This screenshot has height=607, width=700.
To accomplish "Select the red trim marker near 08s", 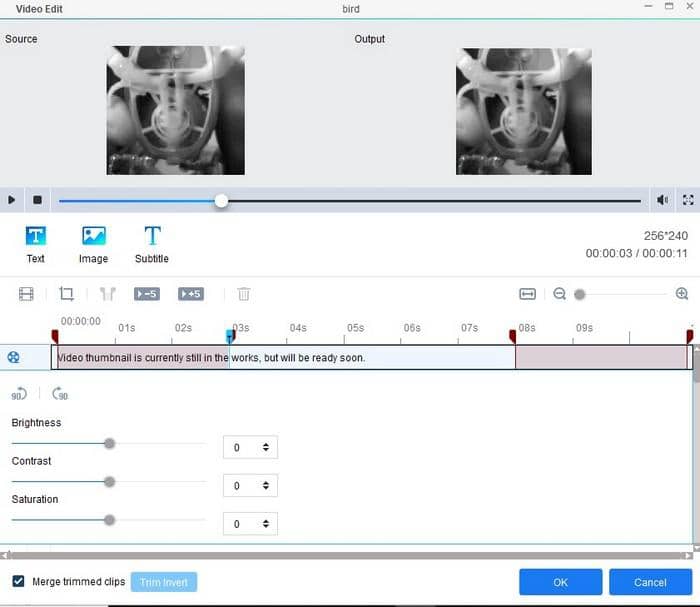I will [512, 336].
